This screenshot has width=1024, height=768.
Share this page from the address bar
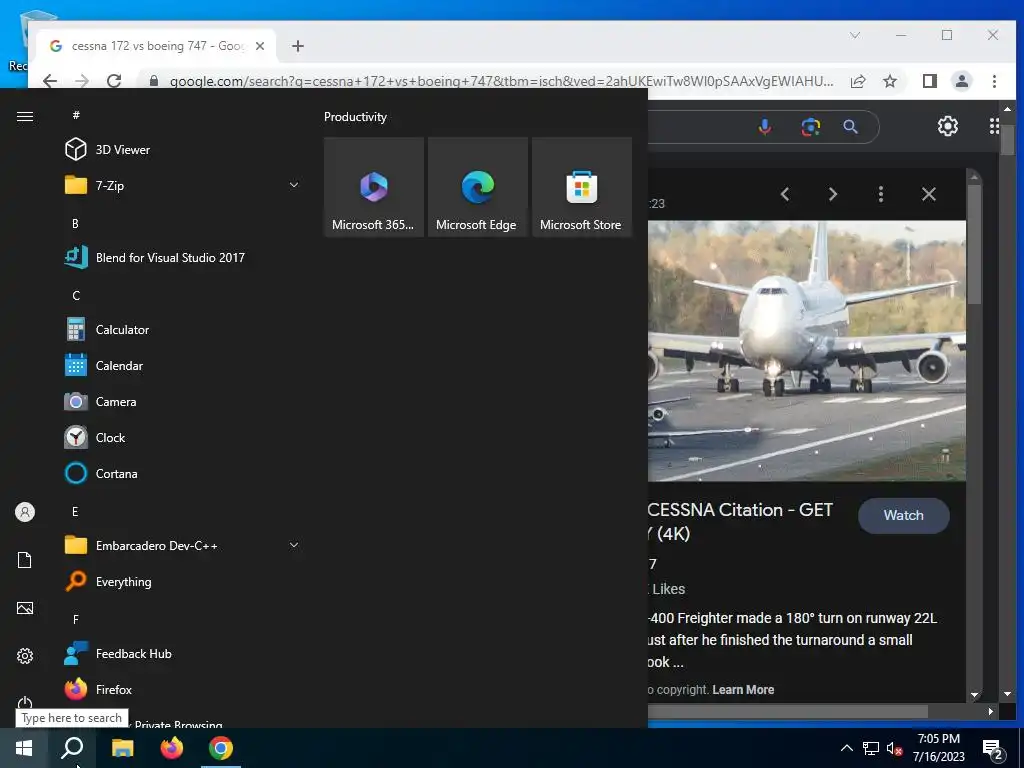point(858,81)
